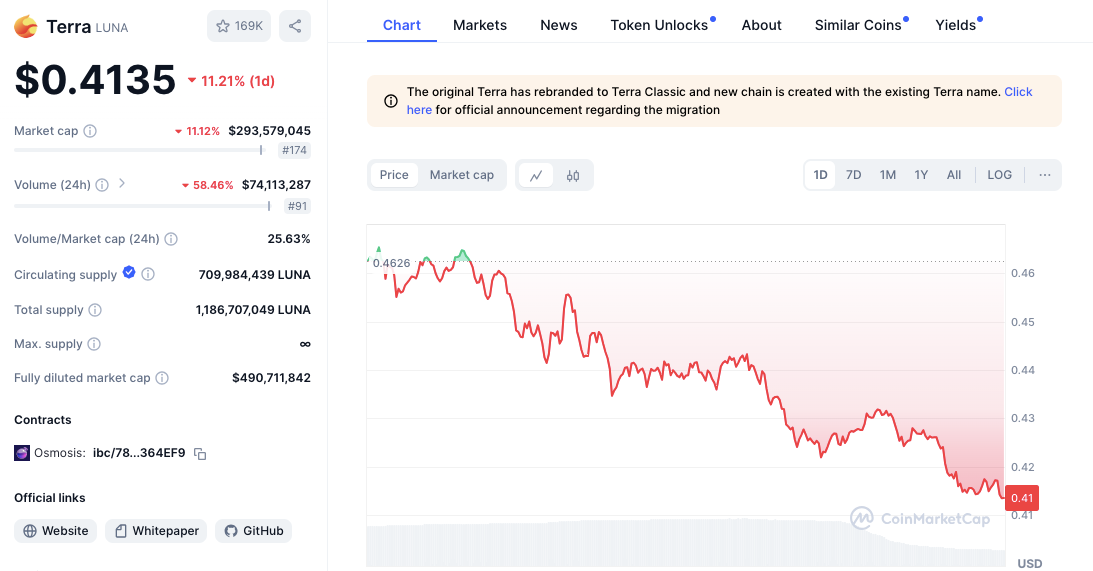Show the Total supply info icon
Image resolution: width=1093 pixels, height=571 pixels.
95,310
